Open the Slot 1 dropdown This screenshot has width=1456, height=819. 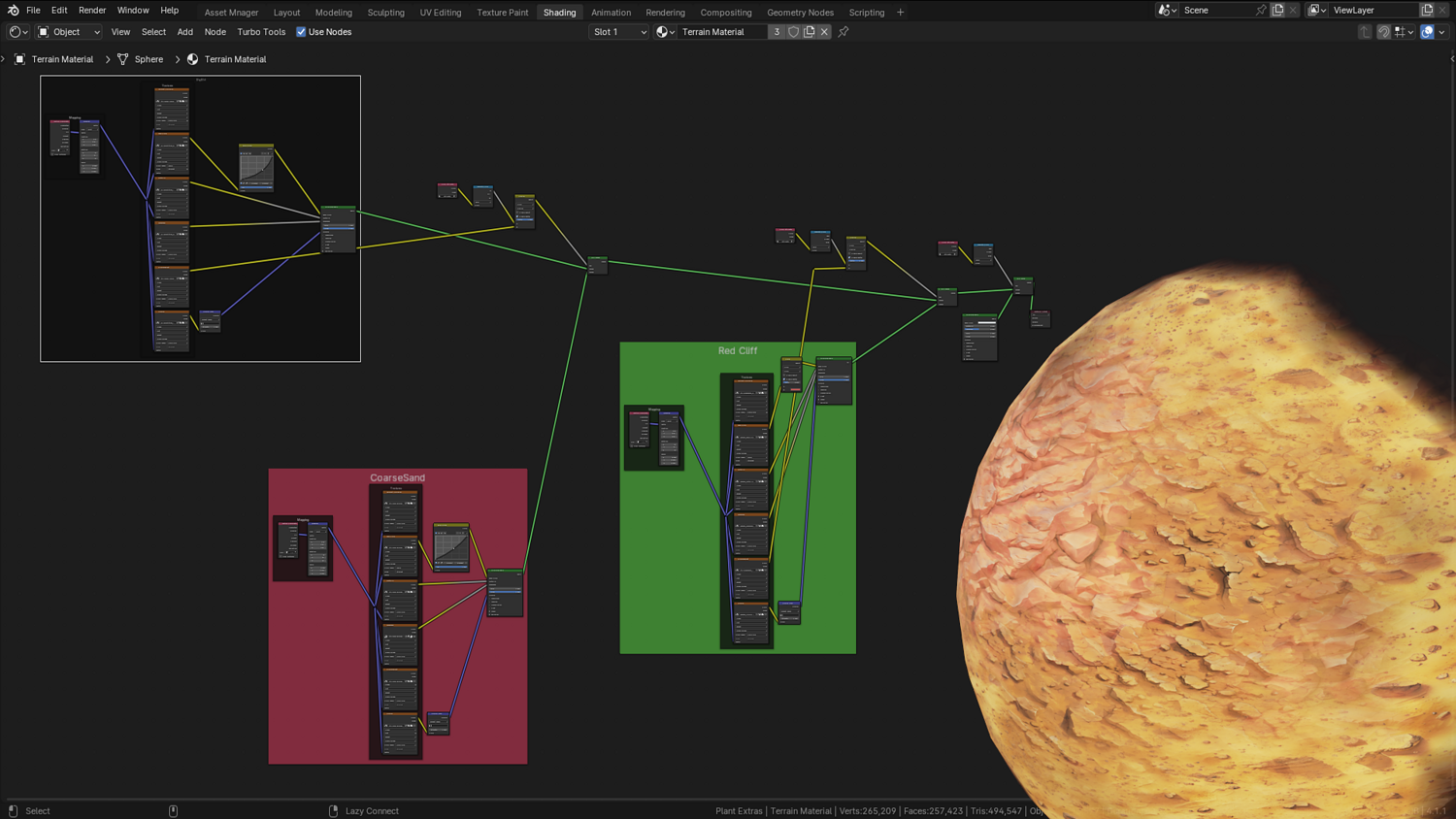618,32
